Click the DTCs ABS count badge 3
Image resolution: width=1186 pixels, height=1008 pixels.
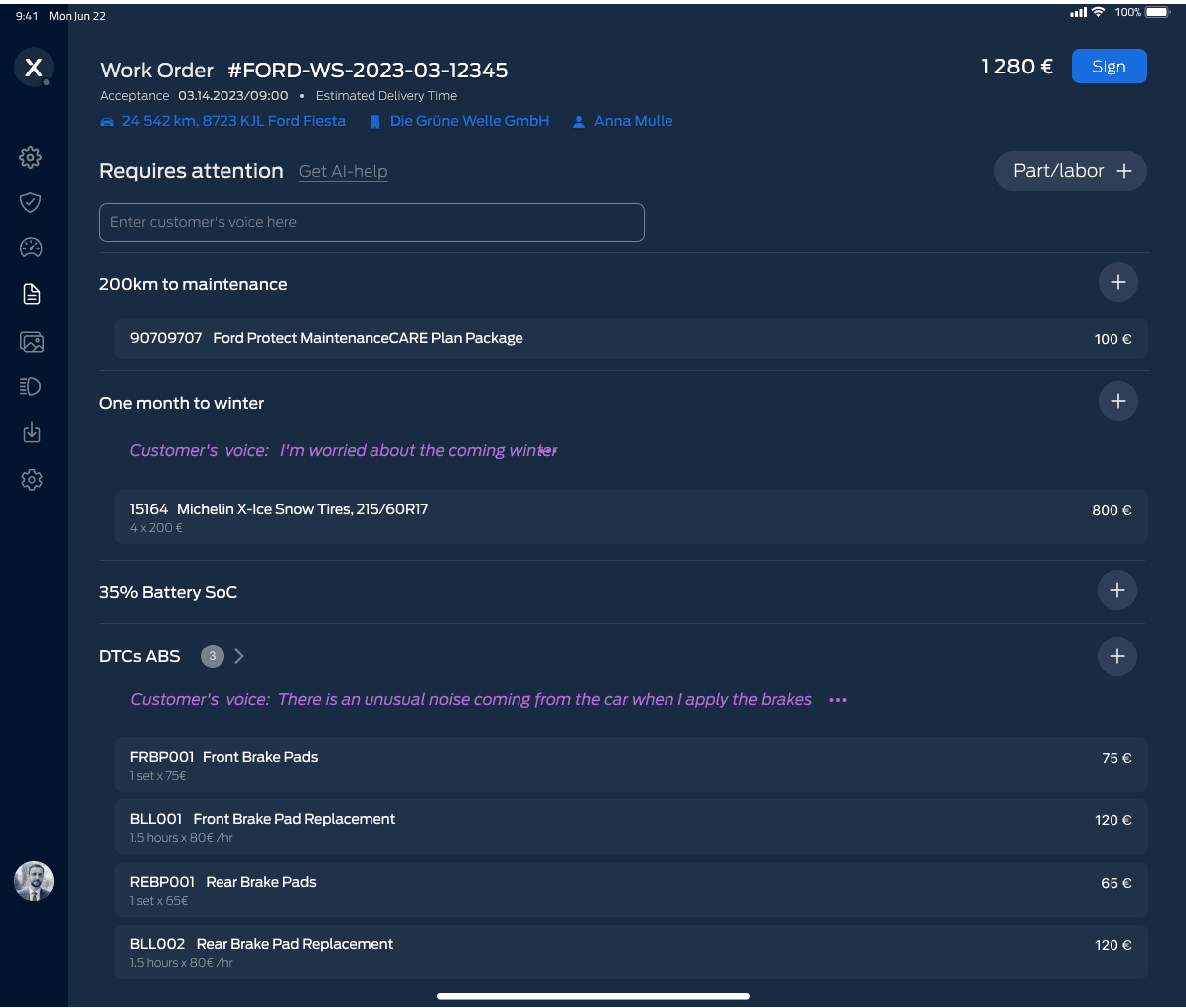click(213, 656)
